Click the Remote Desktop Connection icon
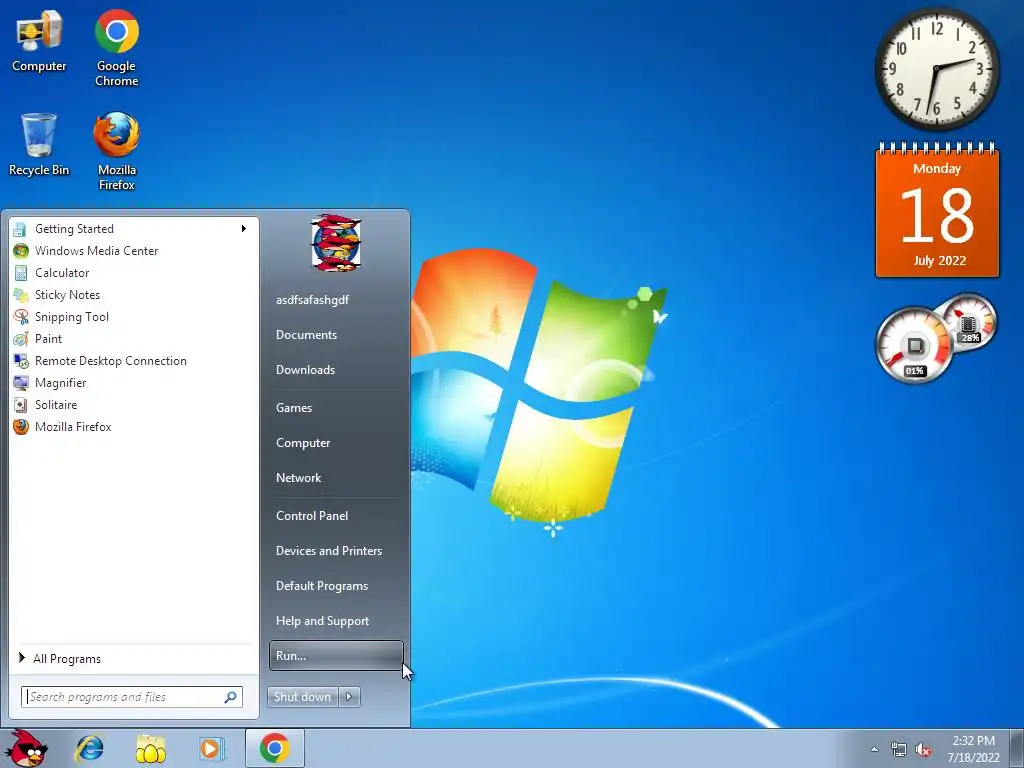This screenshot has width=1024, height=768. tap(21, 361)
